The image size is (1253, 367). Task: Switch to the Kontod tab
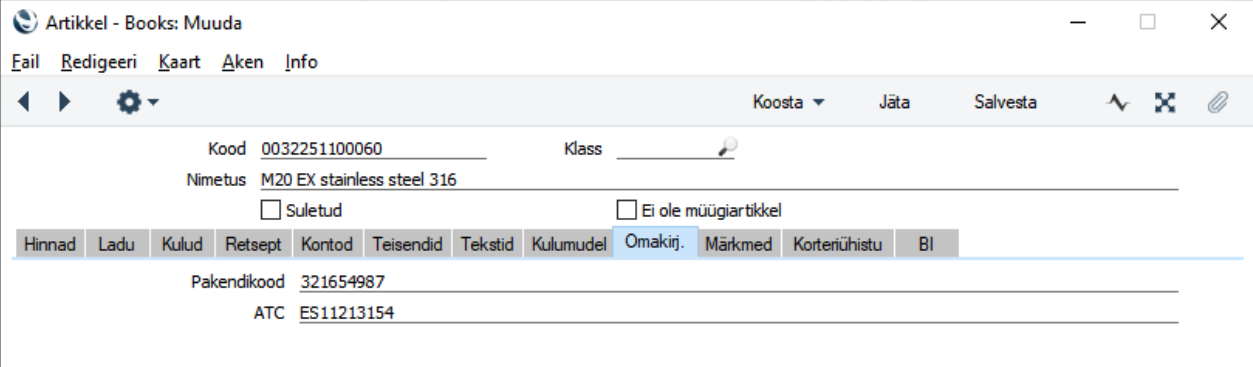pos(327,244)
